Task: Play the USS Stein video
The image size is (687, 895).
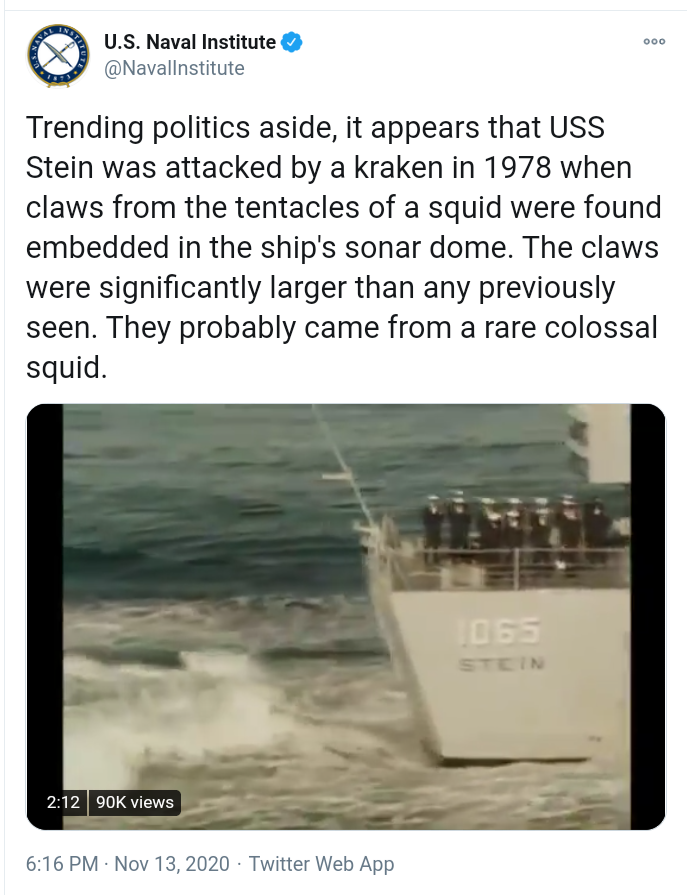Action: pos(346,616)
